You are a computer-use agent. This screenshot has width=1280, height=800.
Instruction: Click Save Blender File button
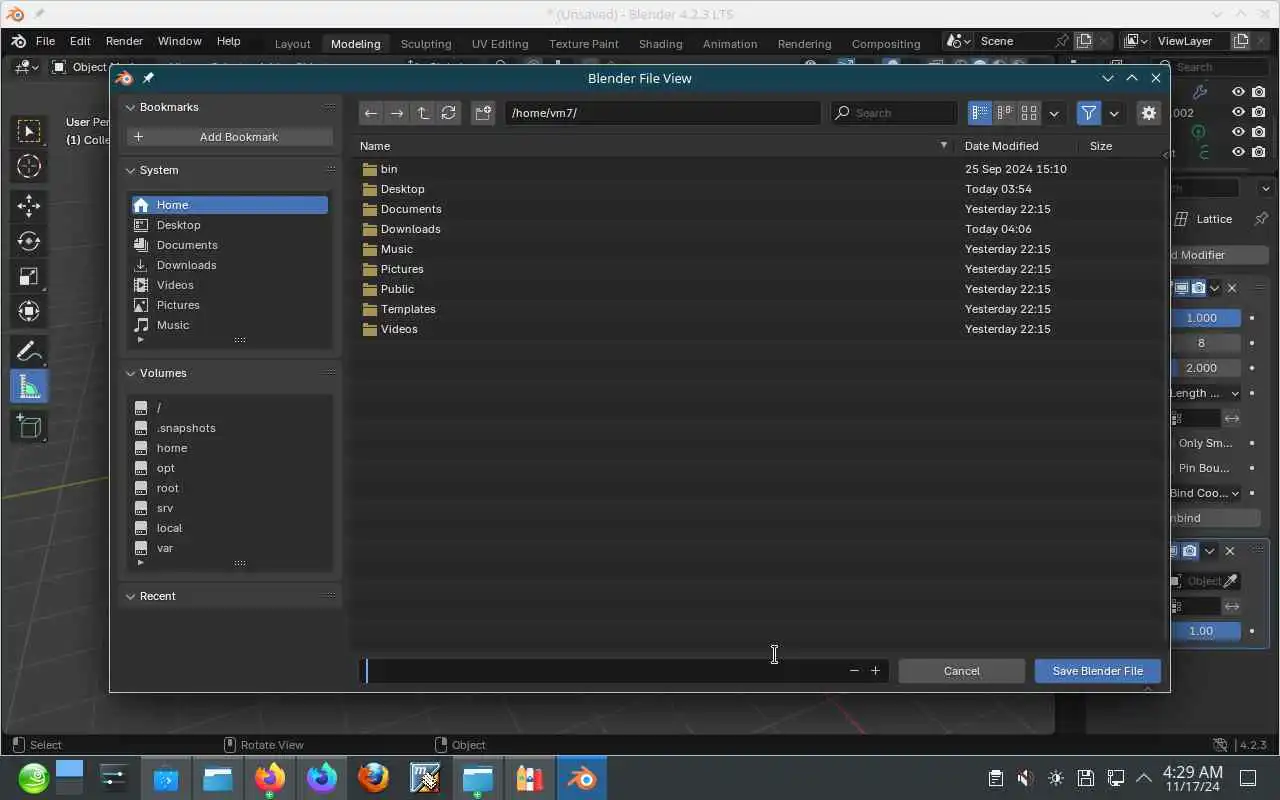point(1097,671)
